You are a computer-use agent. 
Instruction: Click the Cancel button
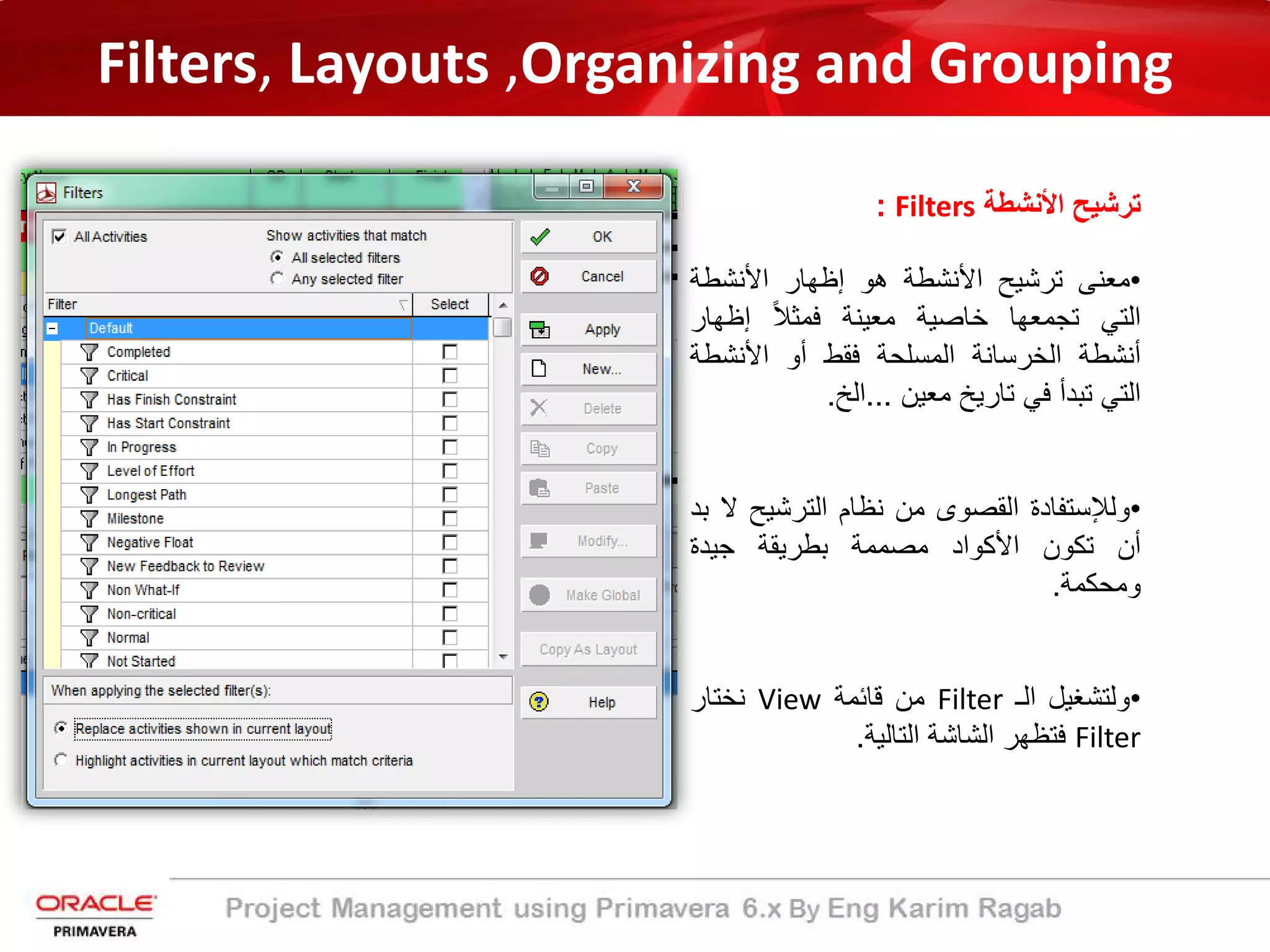click(x=588, y=276)
